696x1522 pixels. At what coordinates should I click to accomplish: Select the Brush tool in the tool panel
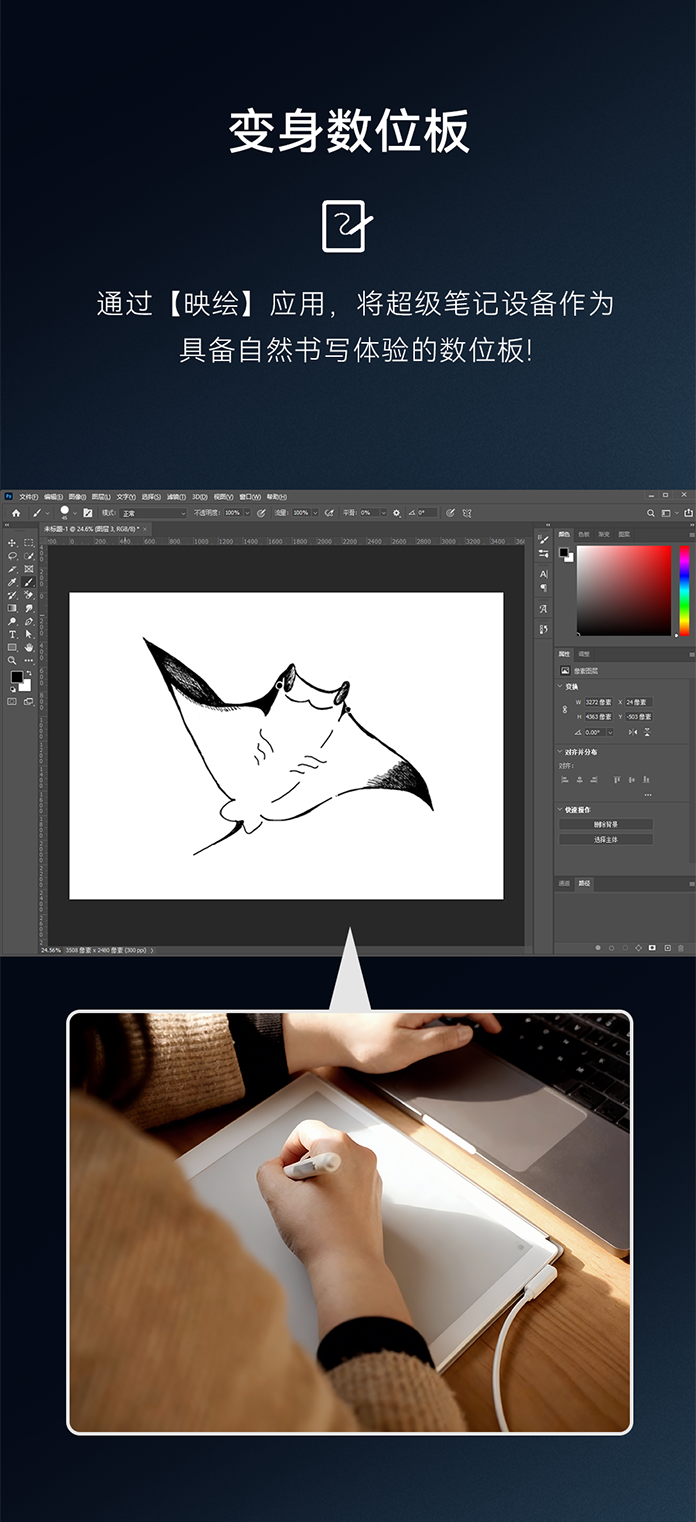point(29,581)
